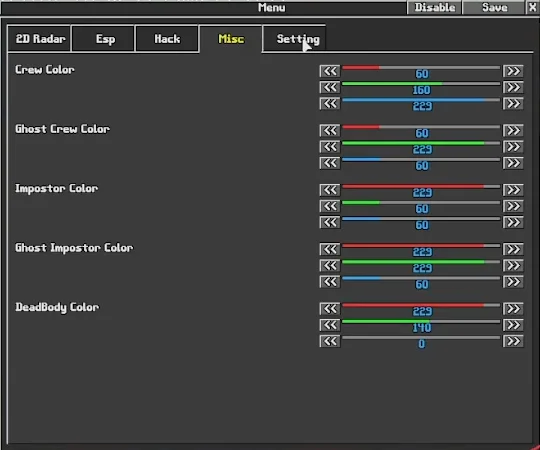The width and height of the screenshot is (540, 450).
Task: Save the menu configuration
Action: pyautogui.click(x=494, y=7)
